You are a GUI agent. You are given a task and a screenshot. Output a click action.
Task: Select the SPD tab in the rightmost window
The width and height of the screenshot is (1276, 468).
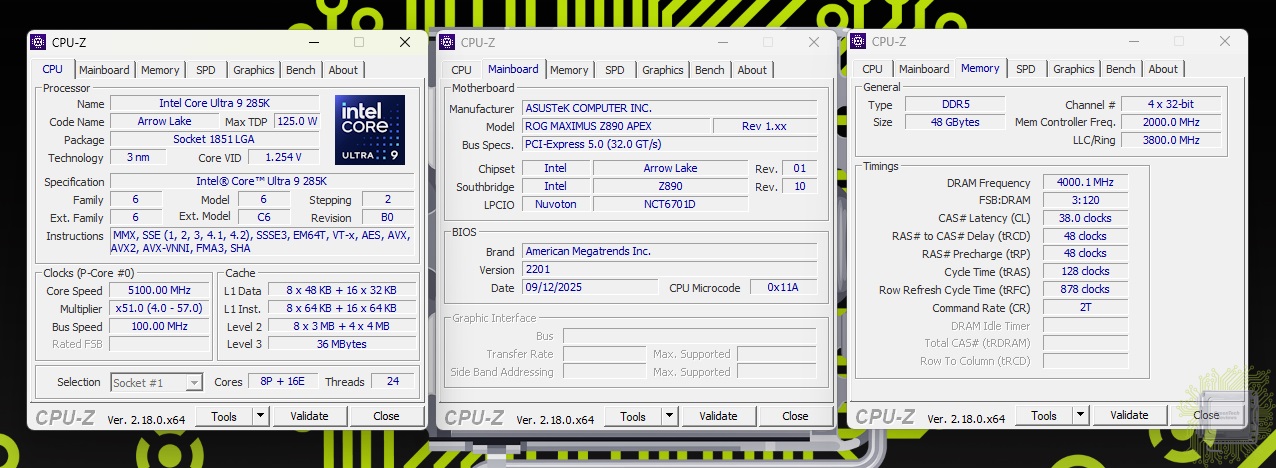coord(1025,69)
